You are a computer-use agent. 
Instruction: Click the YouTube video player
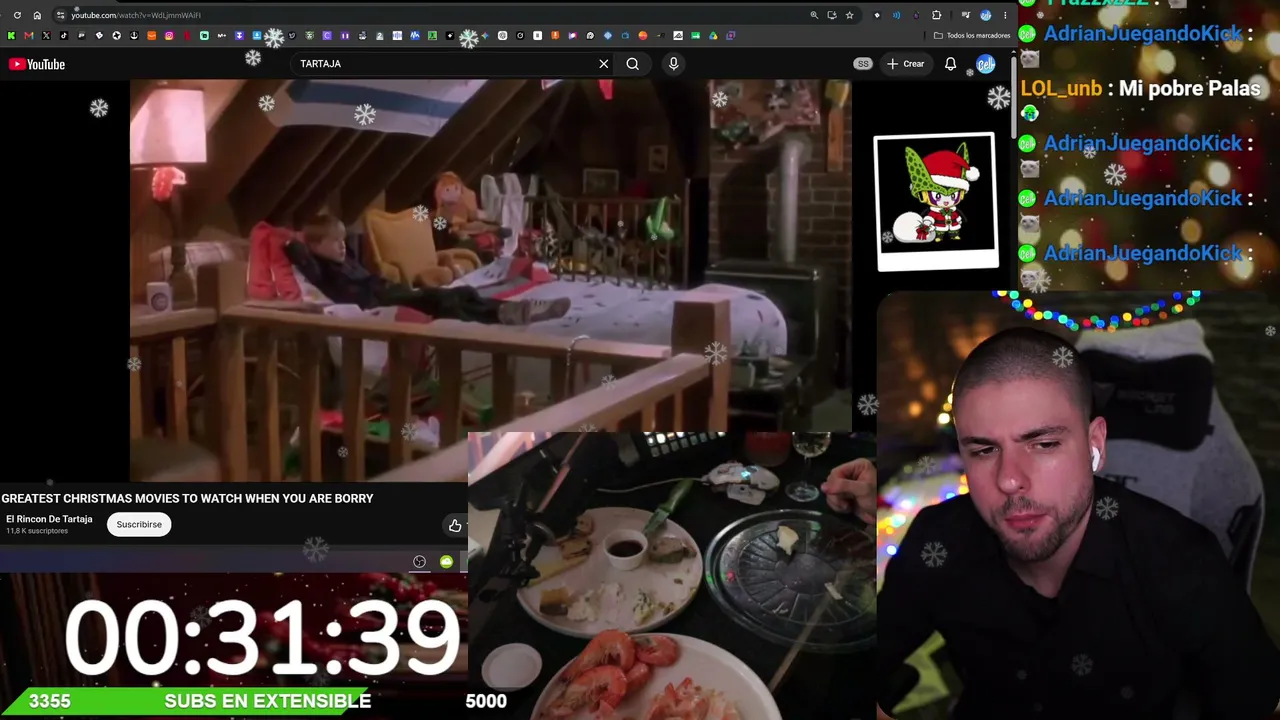click(x=490, y=280)
